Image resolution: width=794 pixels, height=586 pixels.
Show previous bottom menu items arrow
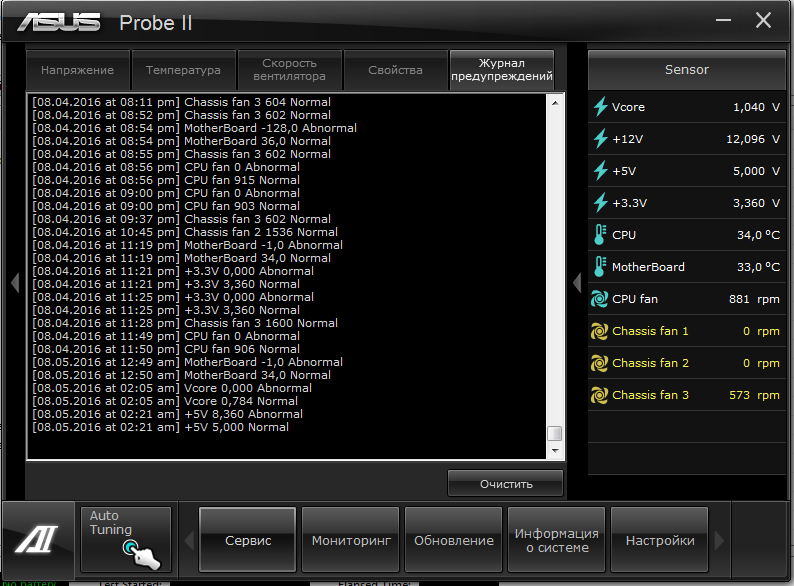click(189, 540)
